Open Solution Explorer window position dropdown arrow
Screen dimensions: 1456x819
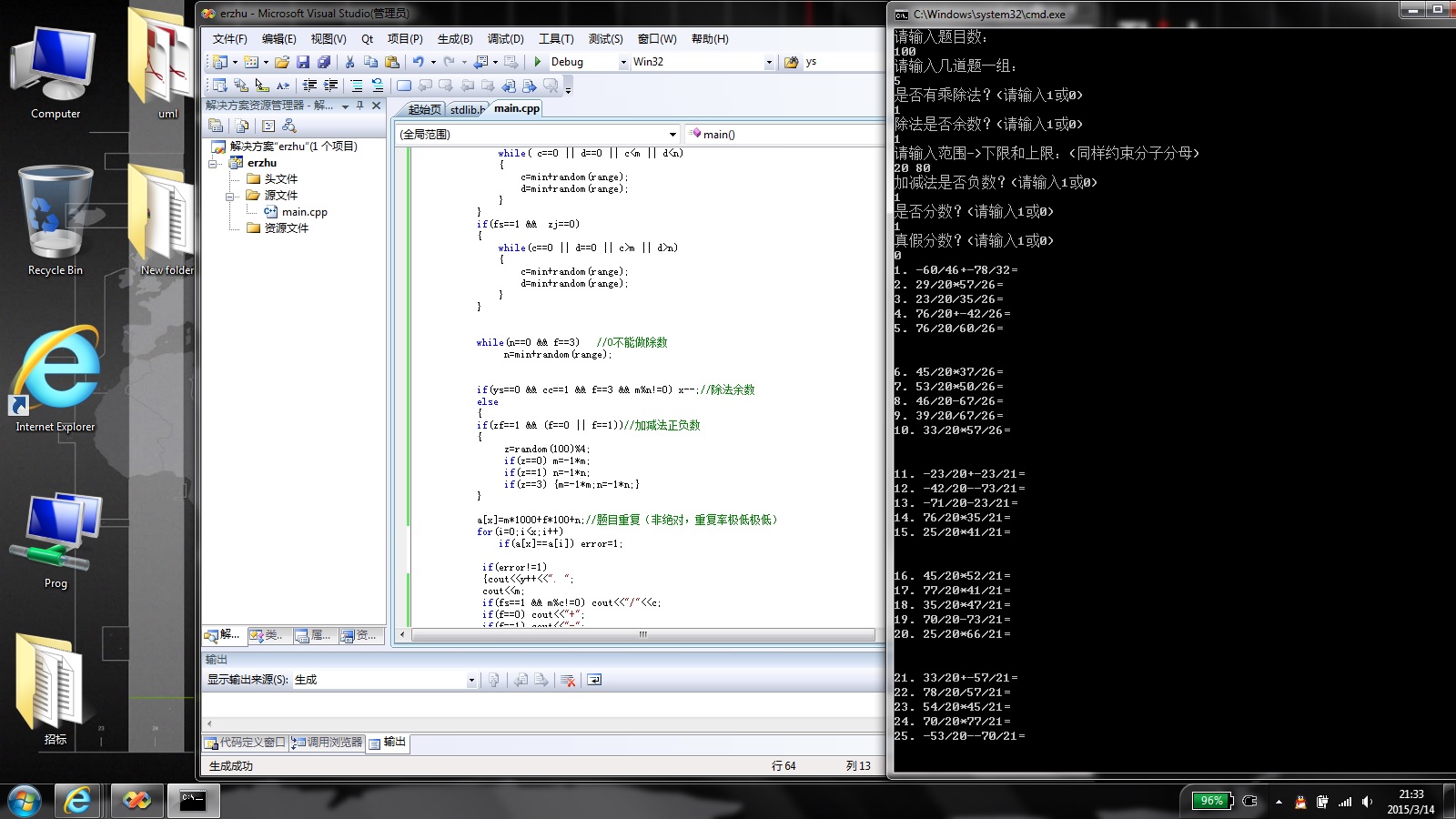[346, 106]
